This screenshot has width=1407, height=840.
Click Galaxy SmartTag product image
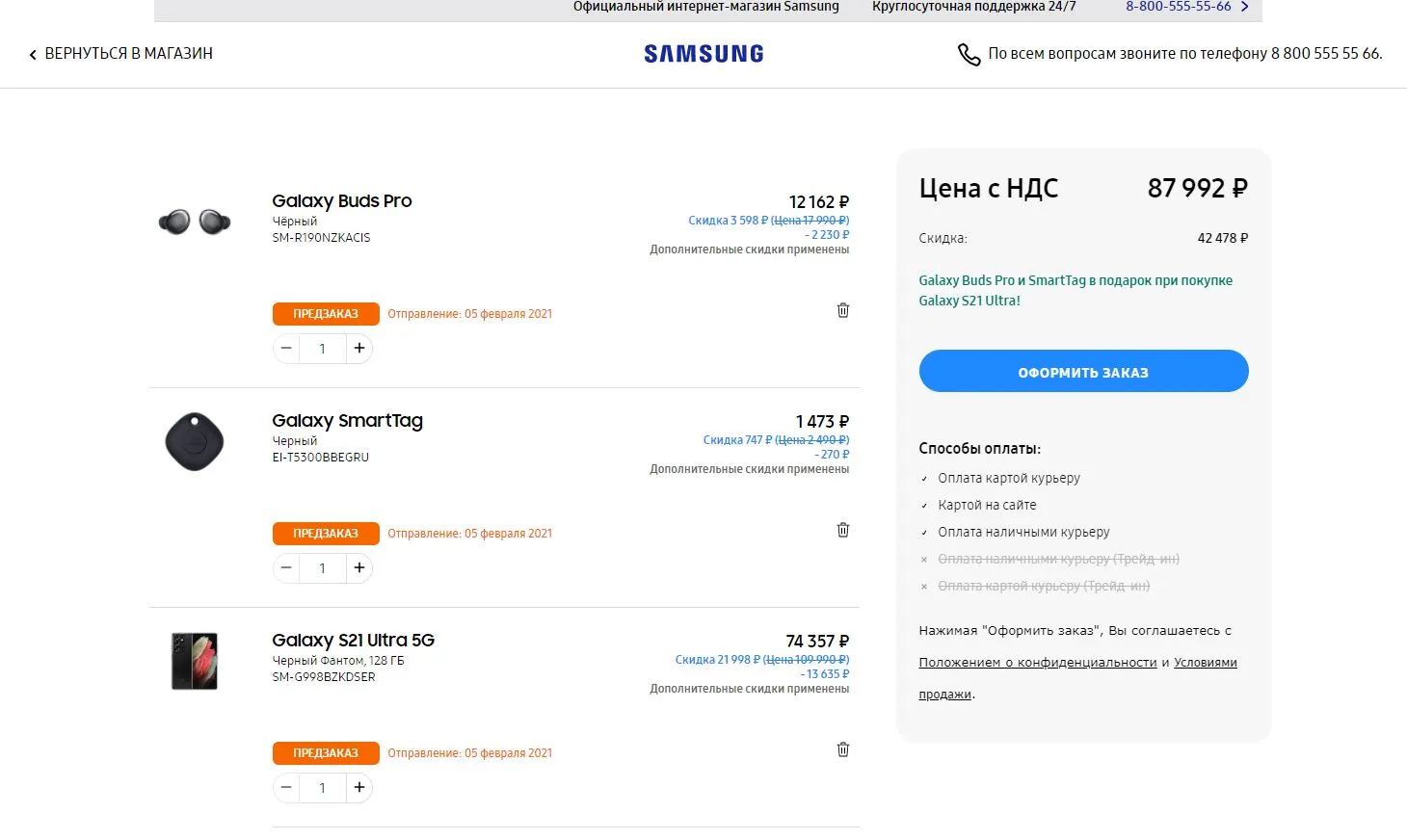[x=195, y=442]
